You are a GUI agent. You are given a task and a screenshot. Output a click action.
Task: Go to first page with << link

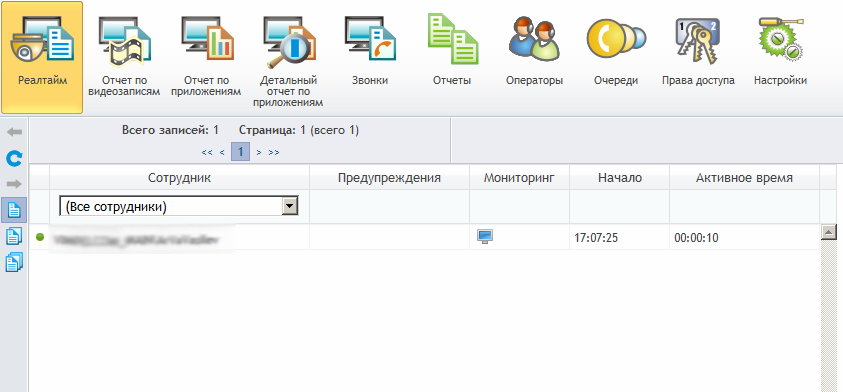207,152
